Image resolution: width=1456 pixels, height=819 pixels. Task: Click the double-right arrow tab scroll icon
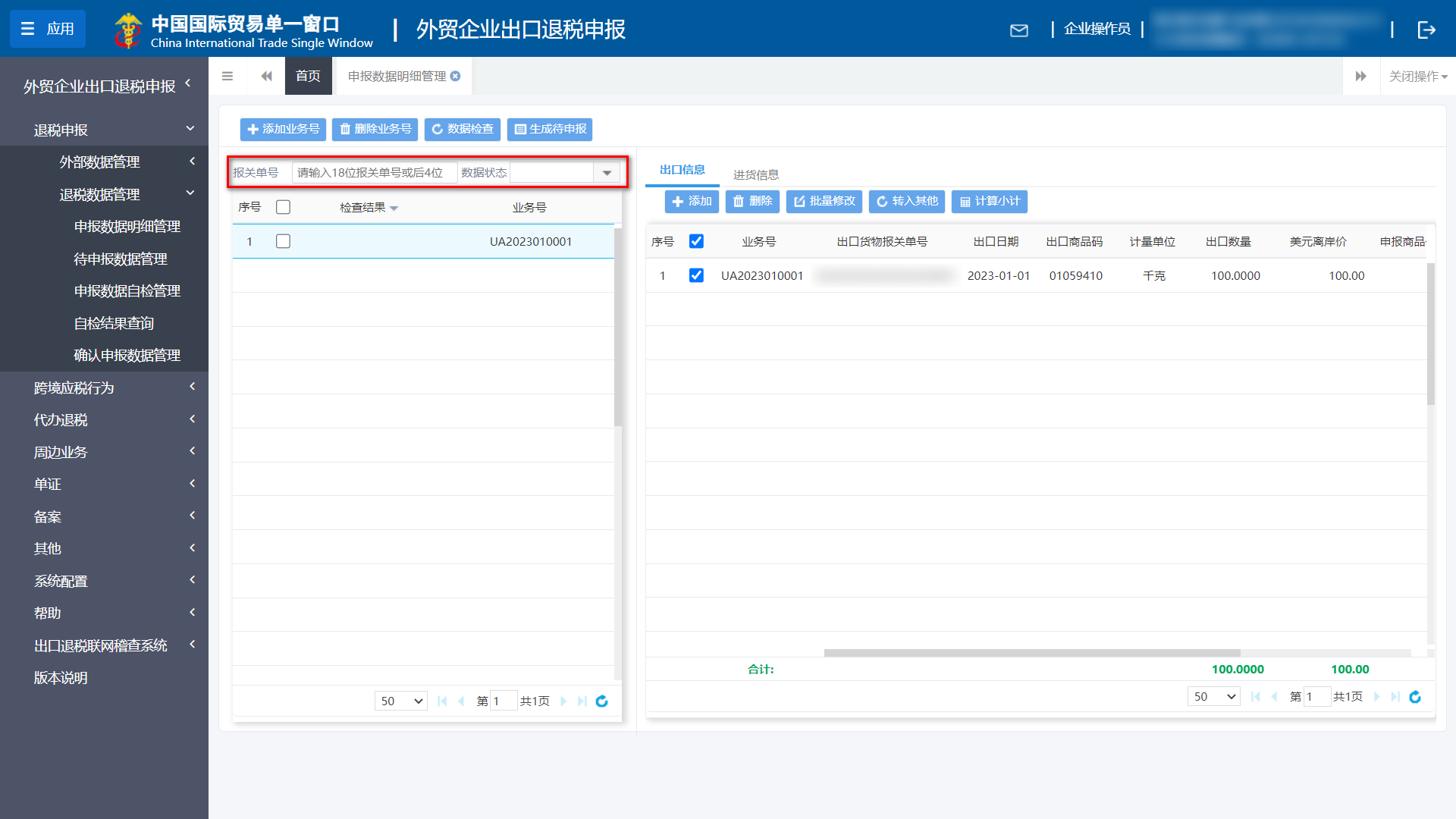tap(1360, 76)
